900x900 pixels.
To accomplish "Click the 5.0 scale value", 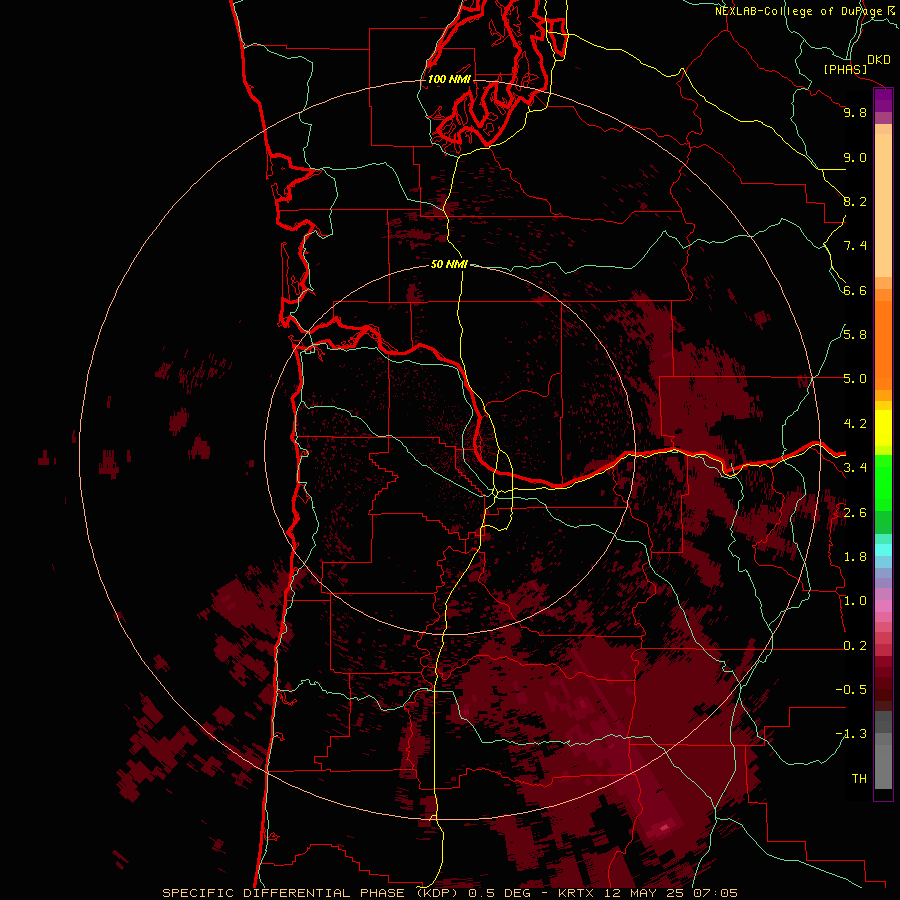I will pos(855,379).
